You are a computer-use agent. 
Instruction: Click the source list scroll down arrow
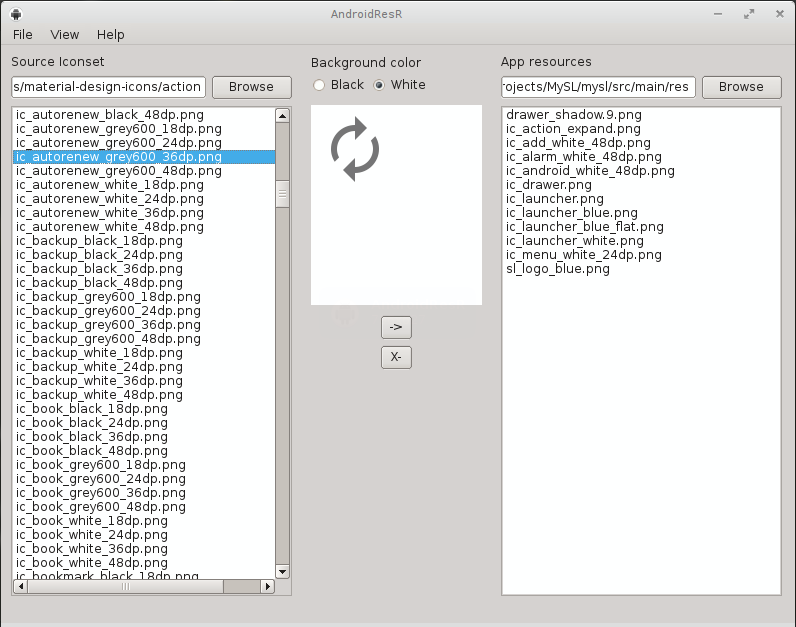282,571
